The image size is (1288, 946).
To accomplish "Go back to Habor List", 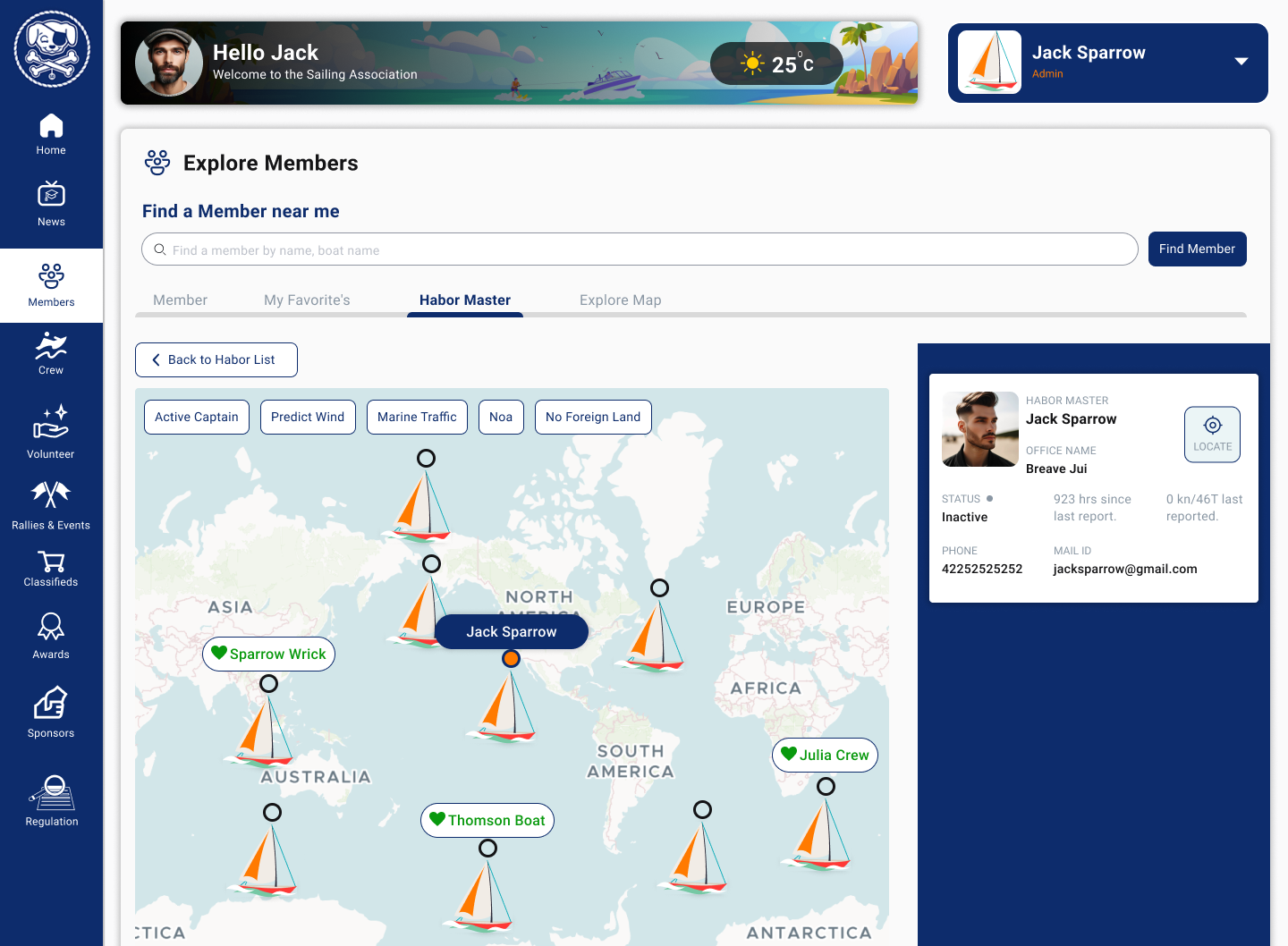I will click(216, 359).
